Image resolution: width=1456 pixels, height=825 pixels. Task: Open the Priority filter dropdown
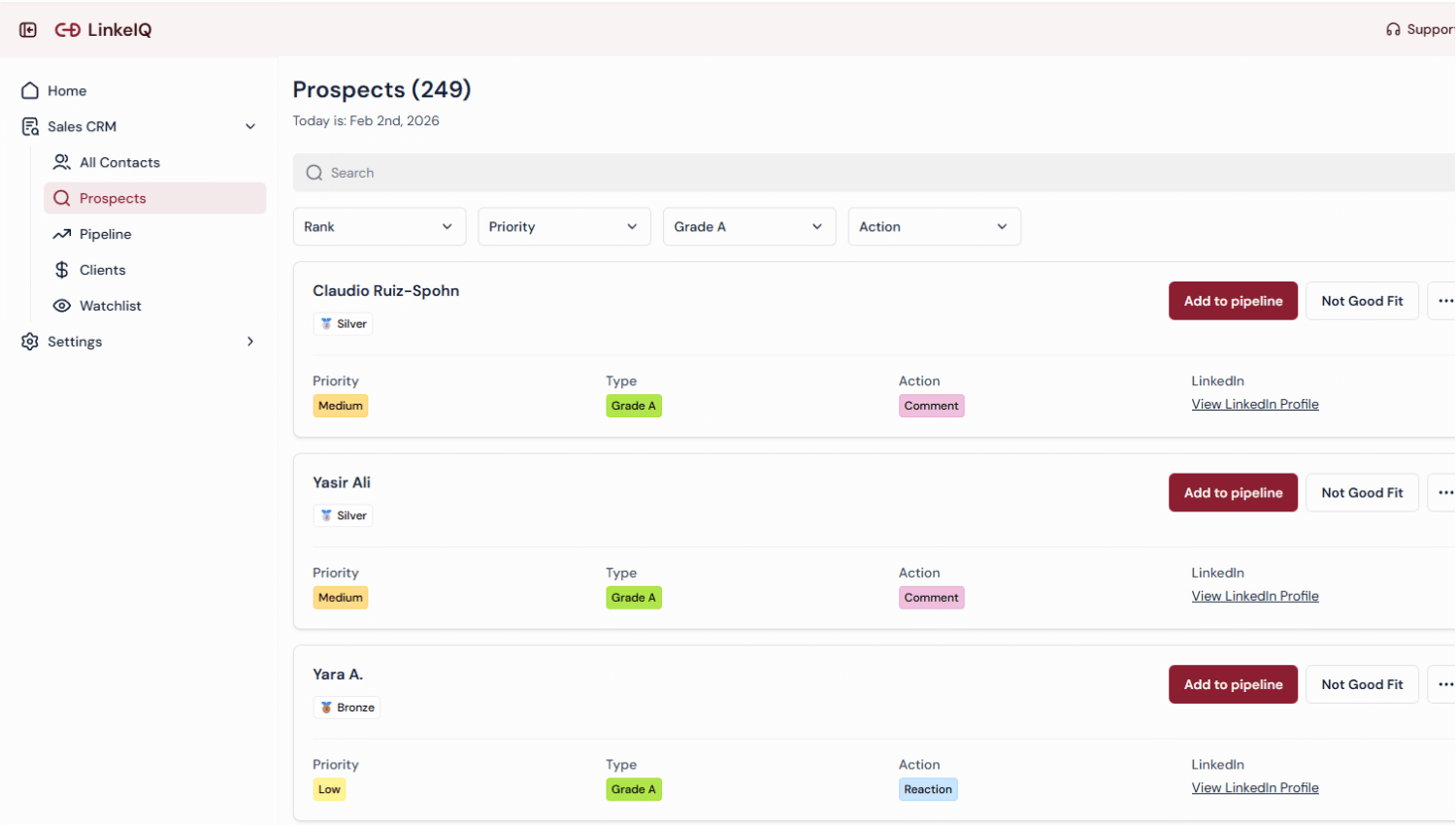564,227
